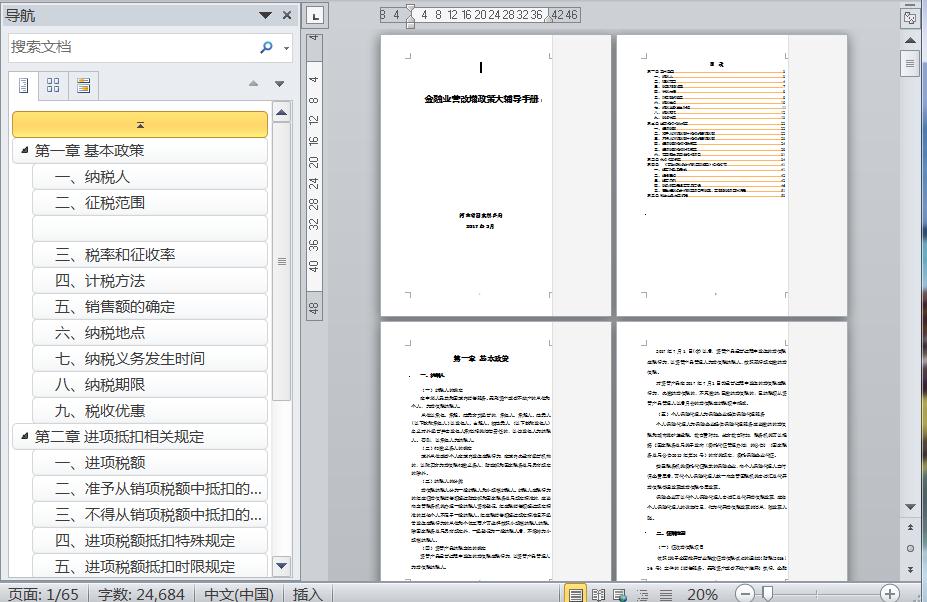Click the 搜索文档 search input field
Viewport: 927px width, 602px height.
[130, 47]
